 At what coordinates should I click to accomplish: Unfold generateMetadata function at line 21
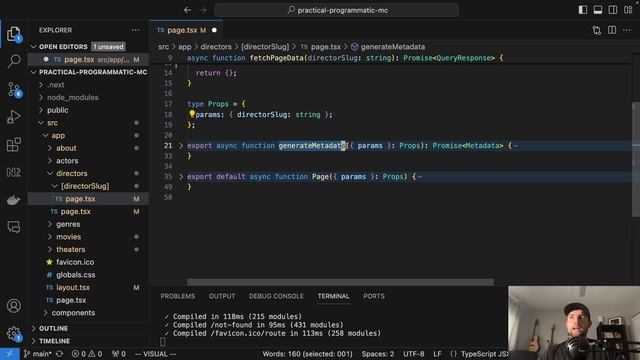(181, 146)
